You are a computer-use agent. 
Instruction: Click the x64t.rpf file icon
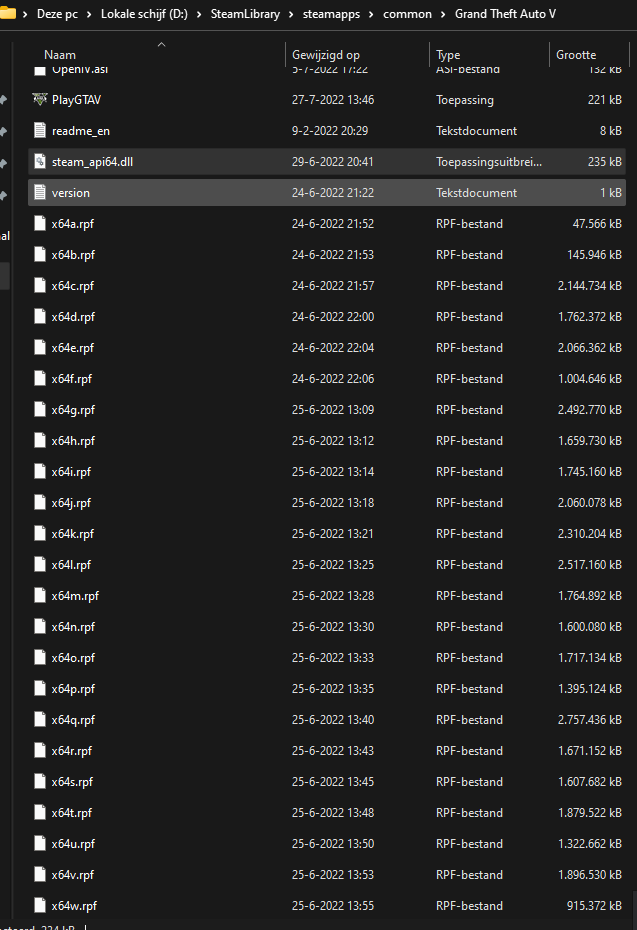[x=40, y=813]
